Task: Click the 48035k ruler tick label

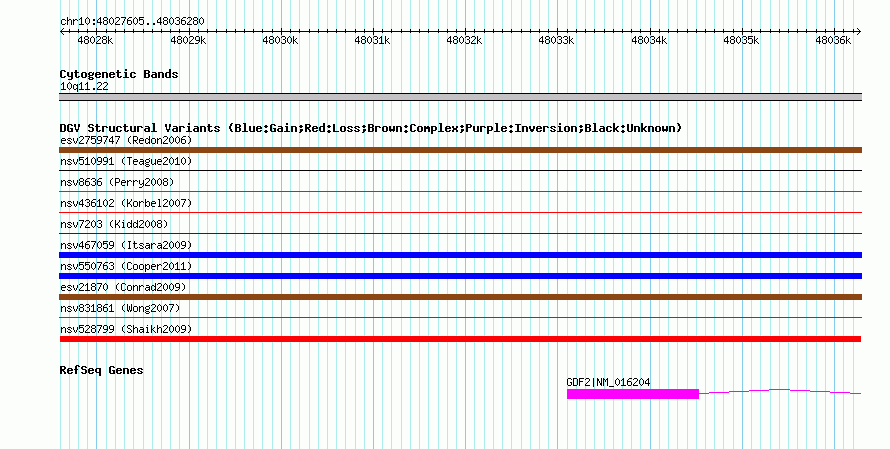Action: 741,40
